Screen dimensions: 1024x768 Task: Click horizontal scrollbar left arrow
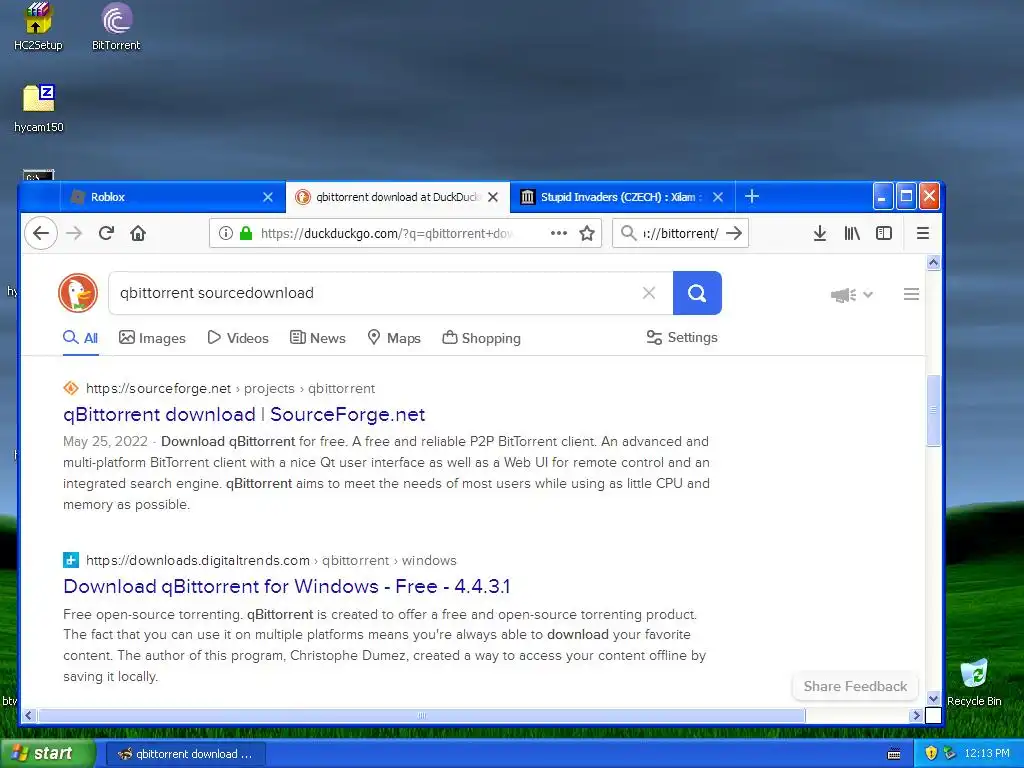pyautogui.click(x=28, y=715)
